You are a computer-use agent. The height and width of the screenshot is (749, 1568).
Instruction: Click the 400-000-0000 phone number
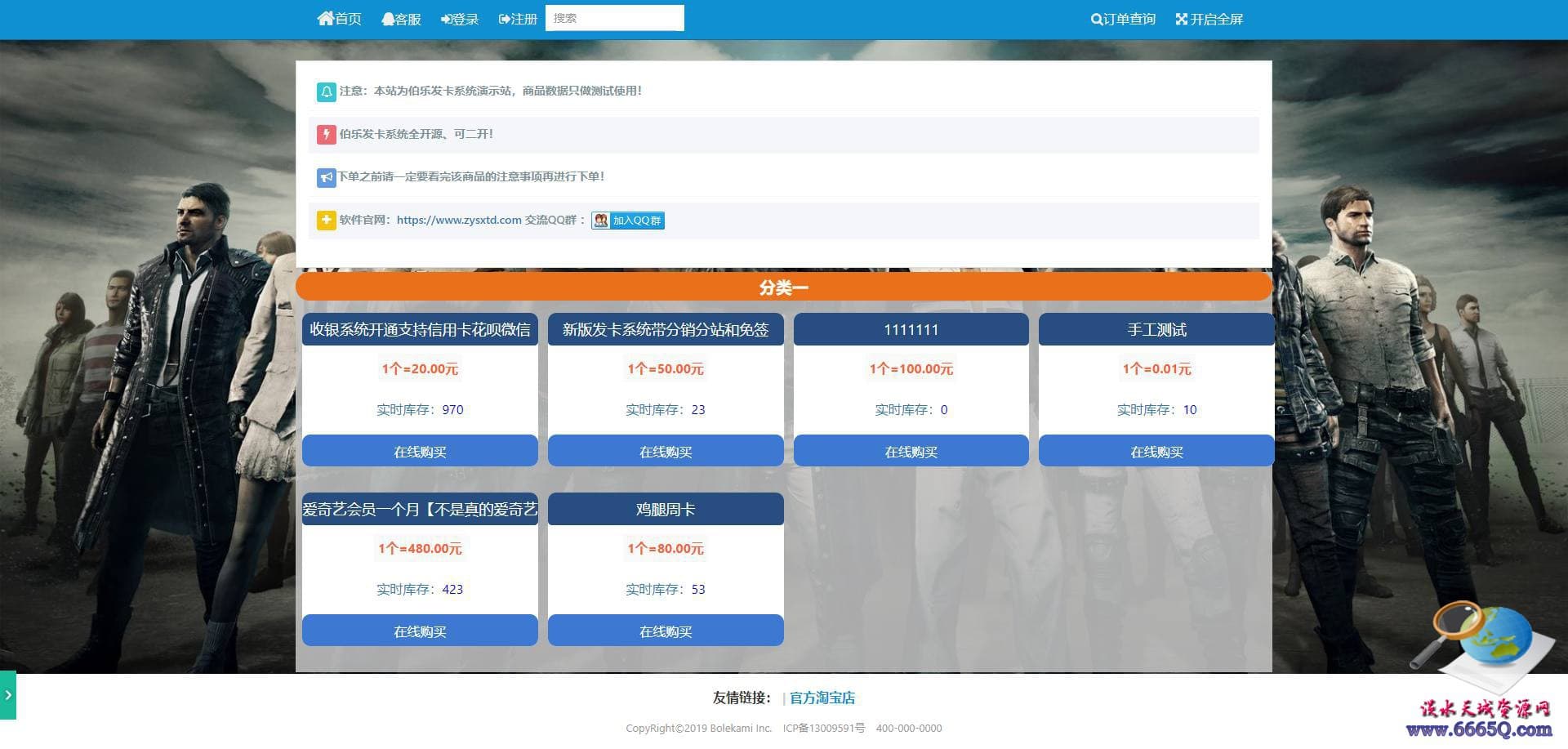coord(909,728)
